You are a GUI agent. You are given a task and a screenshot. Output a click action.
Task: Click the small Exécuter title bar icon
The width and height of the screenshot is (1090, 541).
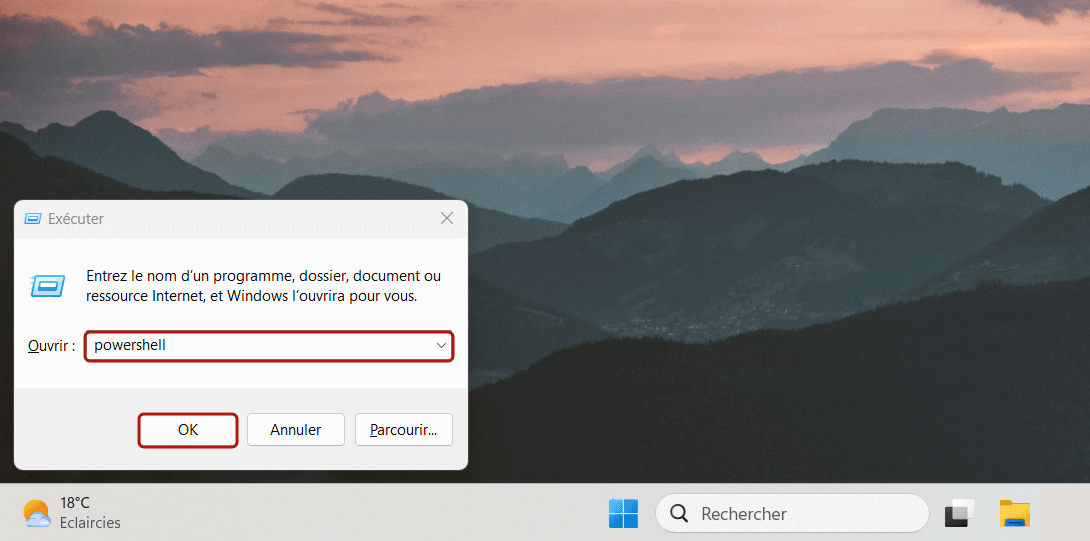(x=33, y=219)
